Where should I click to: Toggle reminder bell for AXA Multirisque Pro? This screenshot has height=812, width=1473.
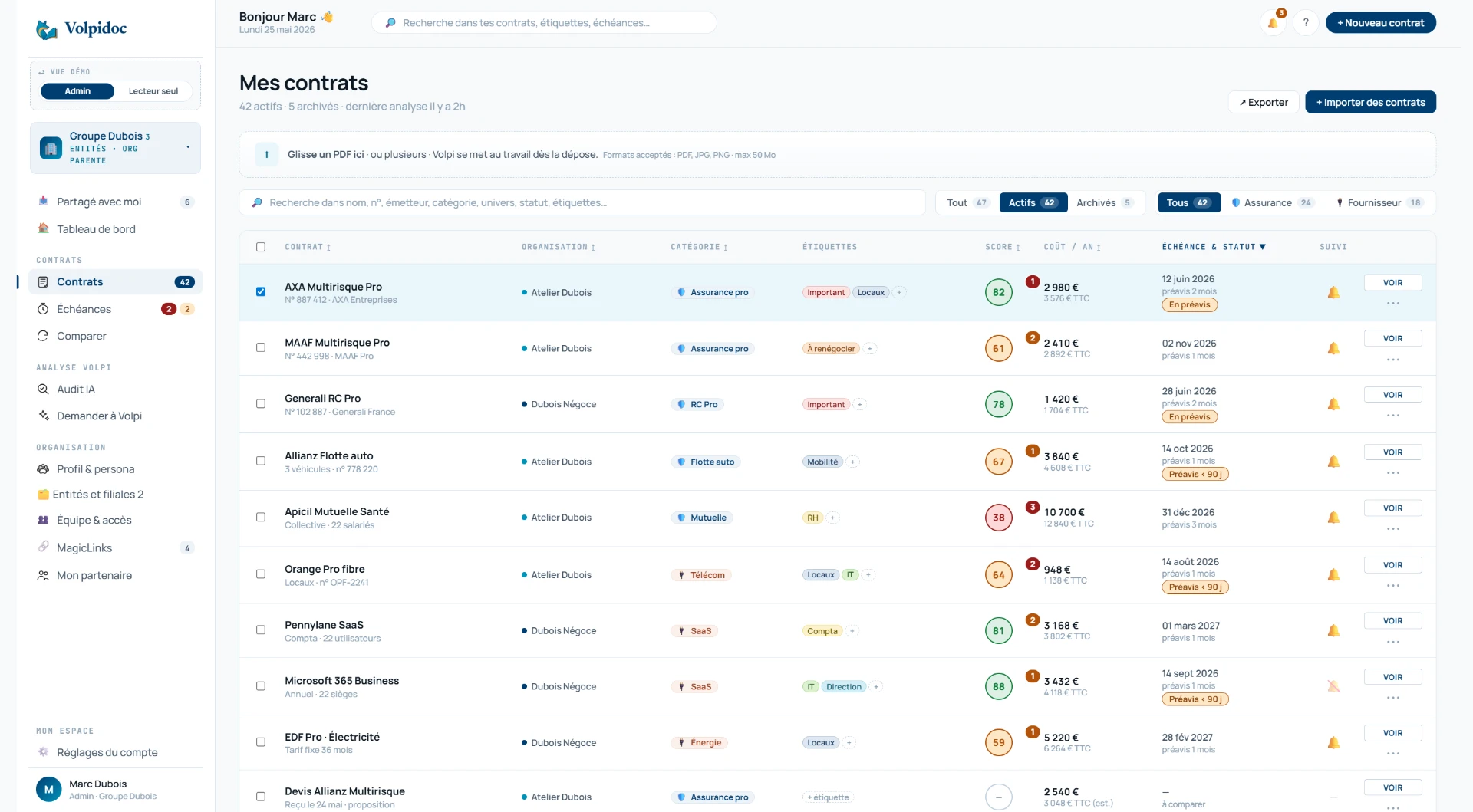[1333, 292]
